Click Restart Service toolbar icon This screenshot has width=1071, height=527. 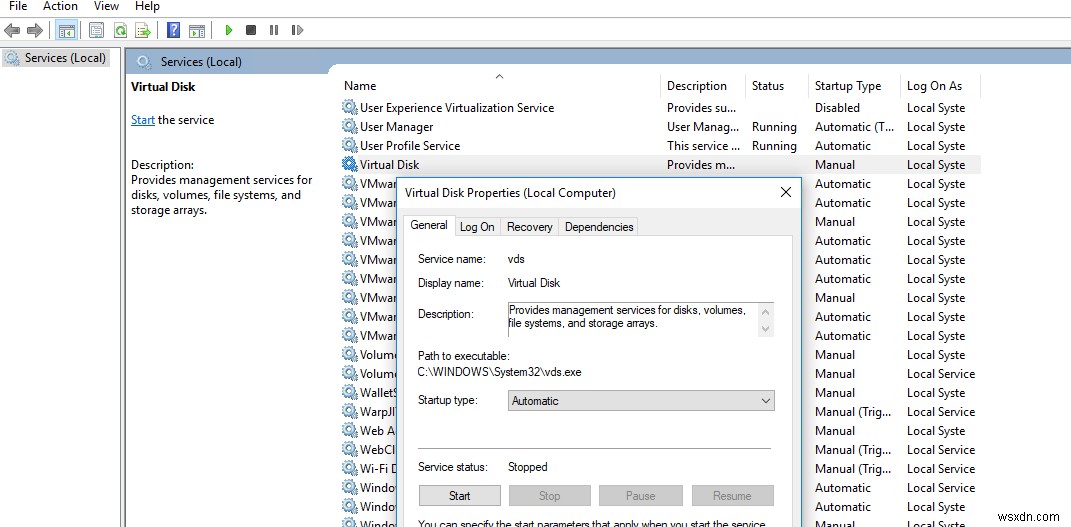click(297, 30)
